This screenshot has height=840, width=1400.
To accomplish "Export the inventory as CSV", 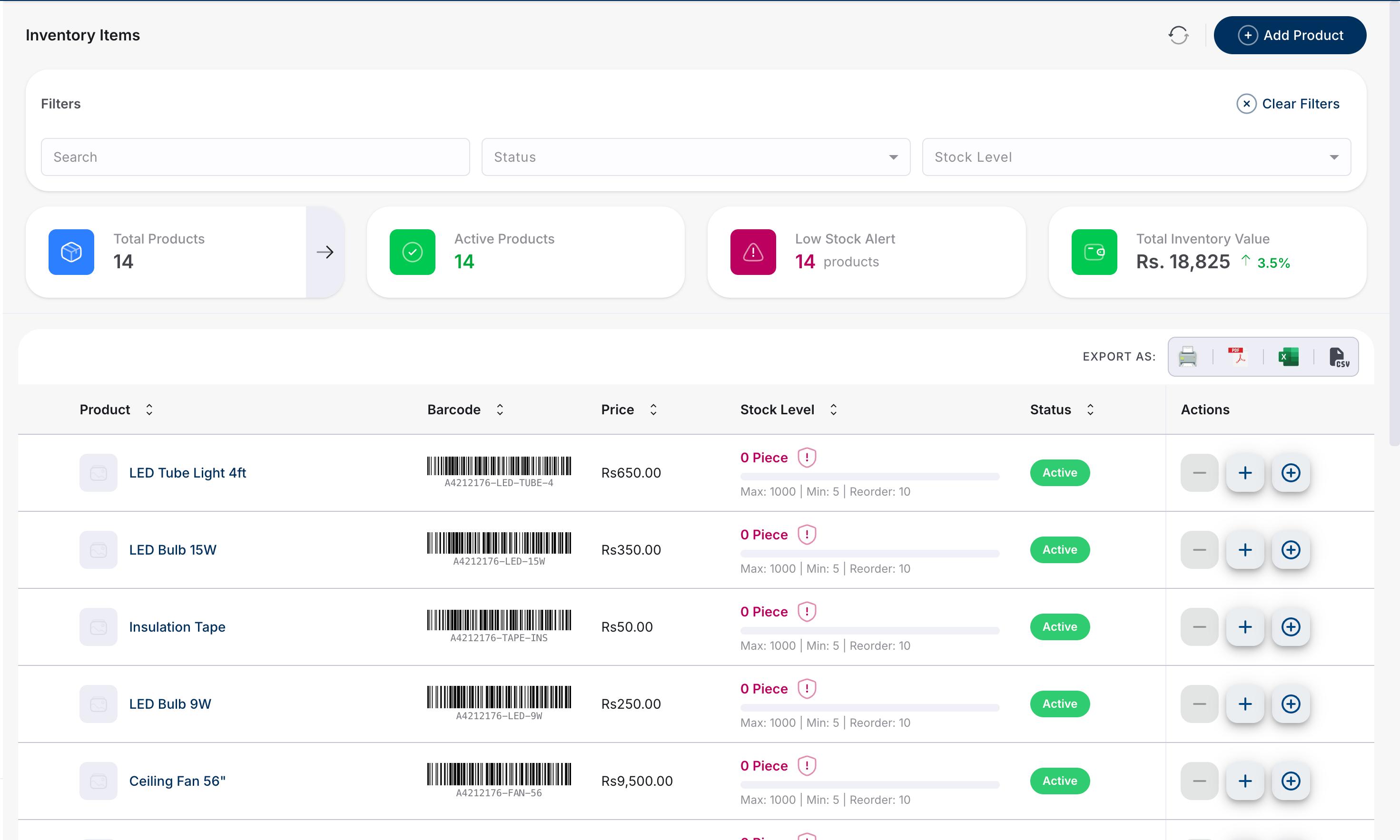I will point(1339,357).
